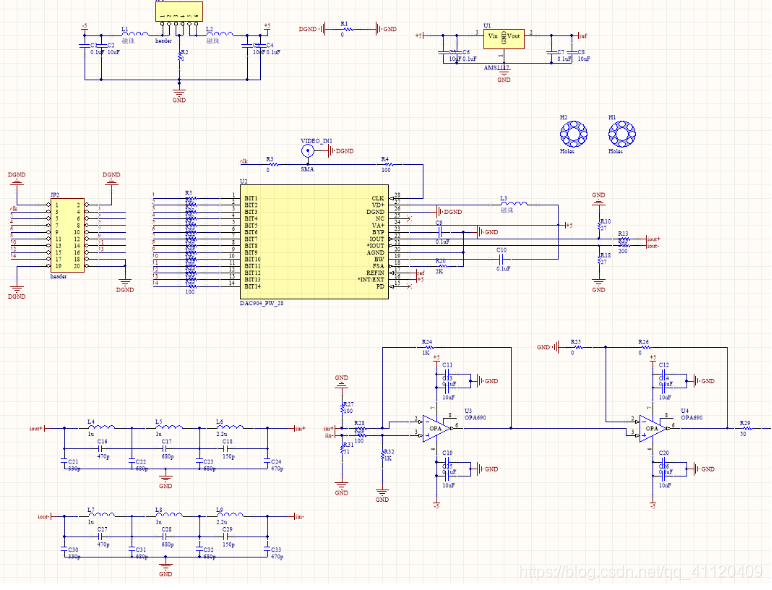Select capacitor C18 valued 150p

[227, 449]
